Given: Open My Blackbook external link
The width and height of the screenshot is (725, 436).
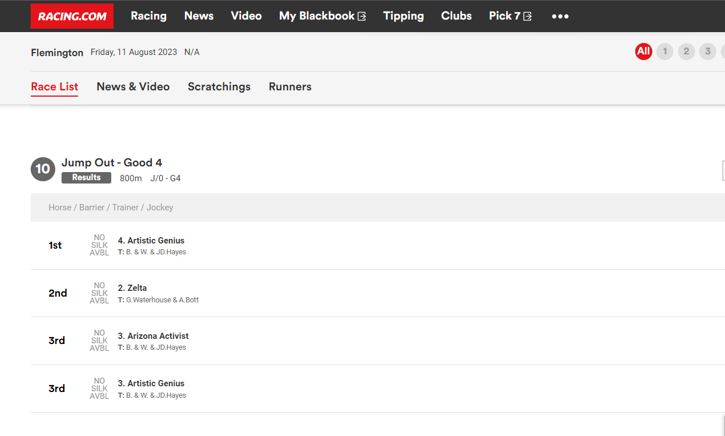Looking at the screenshot, I should pos(322,16).
